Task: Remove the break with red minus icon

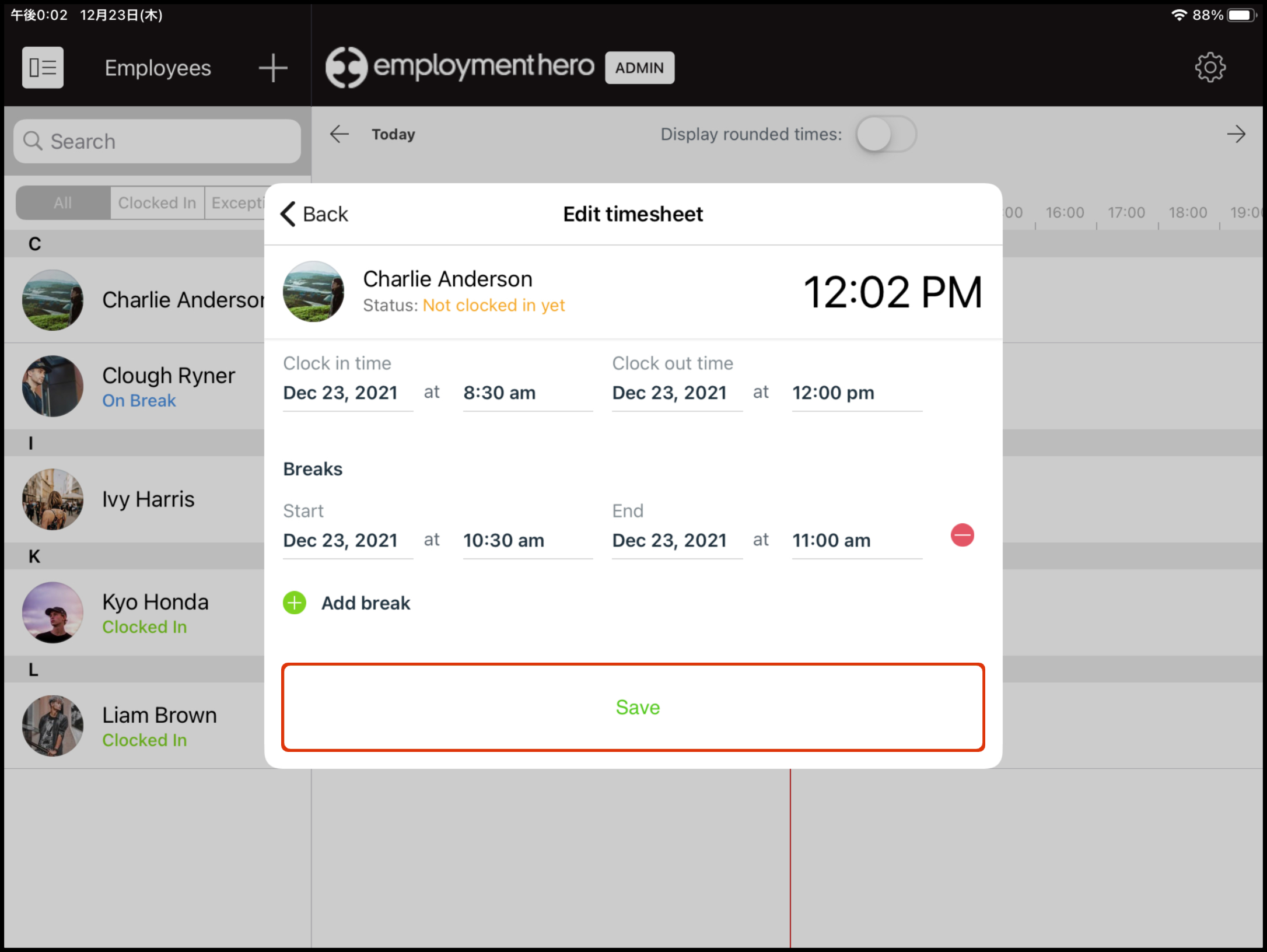Action: 962,535
